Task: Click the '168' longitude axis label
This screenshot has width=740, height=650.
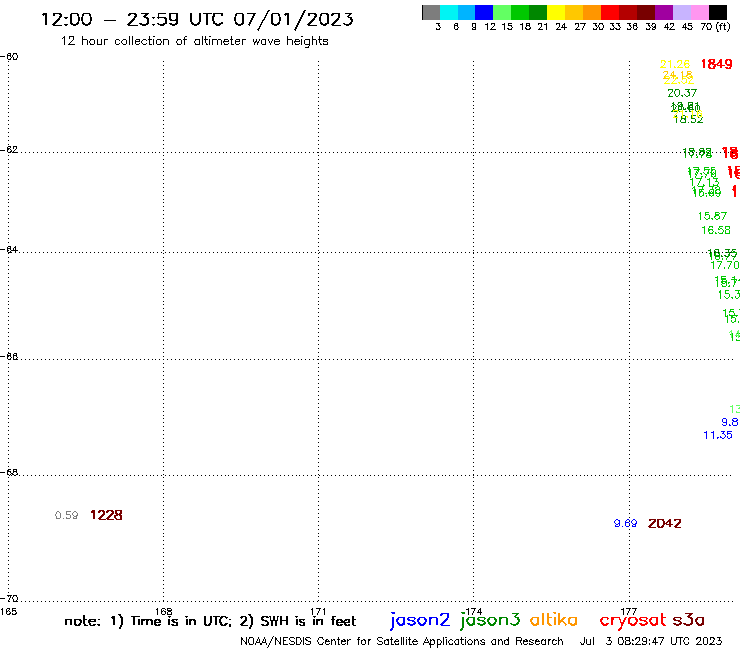Action: click(x=164, y=612)
